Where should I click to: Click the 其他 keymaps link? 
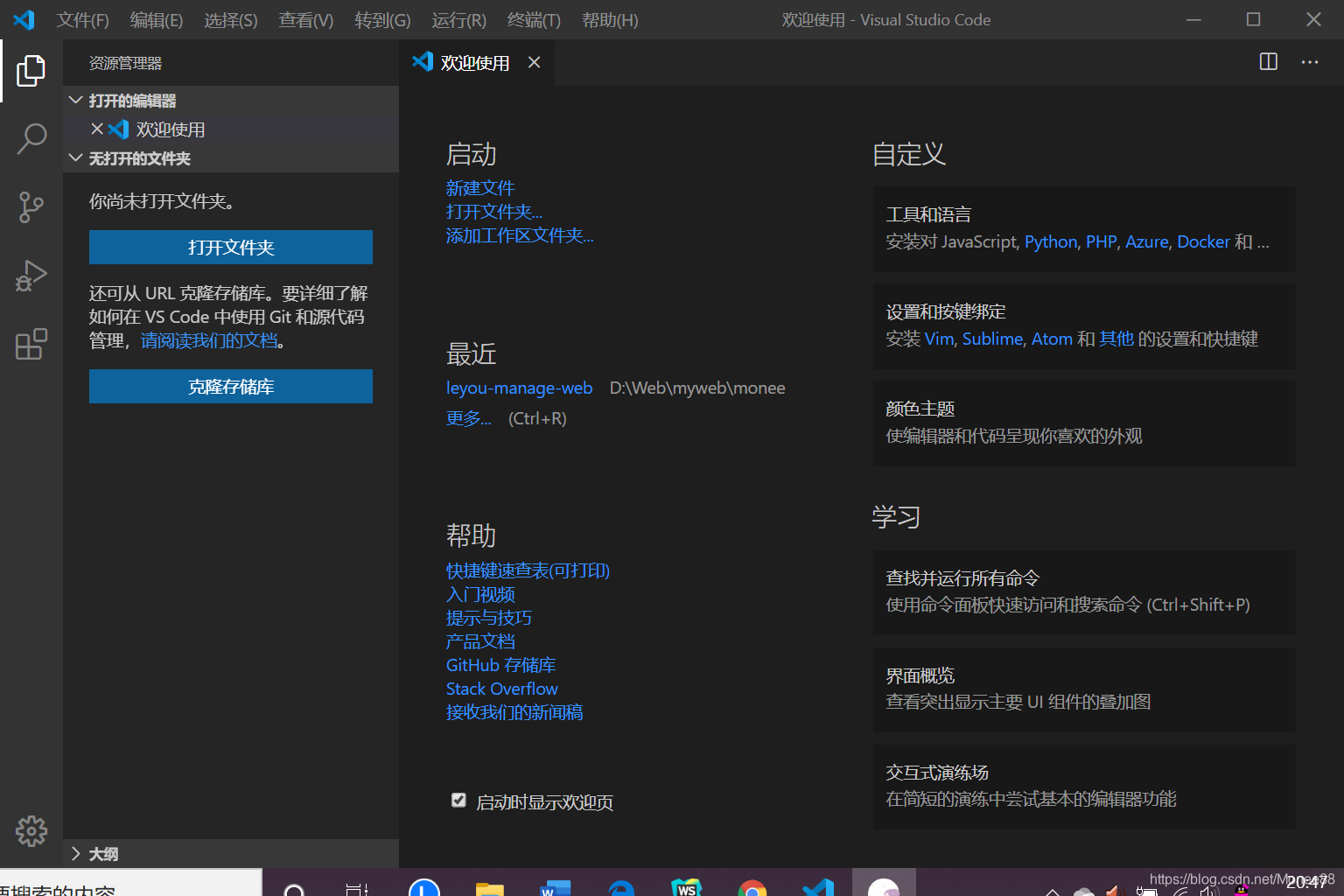click(1116, 339)
